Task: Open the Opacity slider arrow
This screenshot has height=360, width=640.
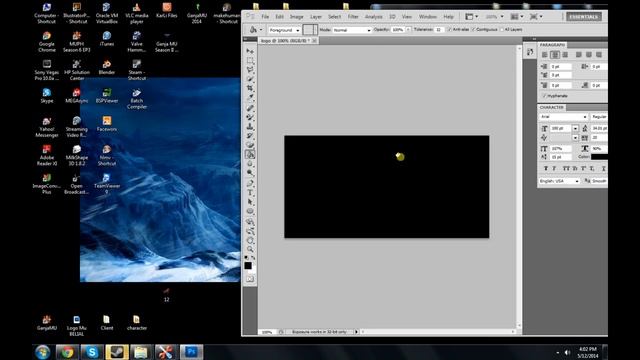Action: point(408,30)
